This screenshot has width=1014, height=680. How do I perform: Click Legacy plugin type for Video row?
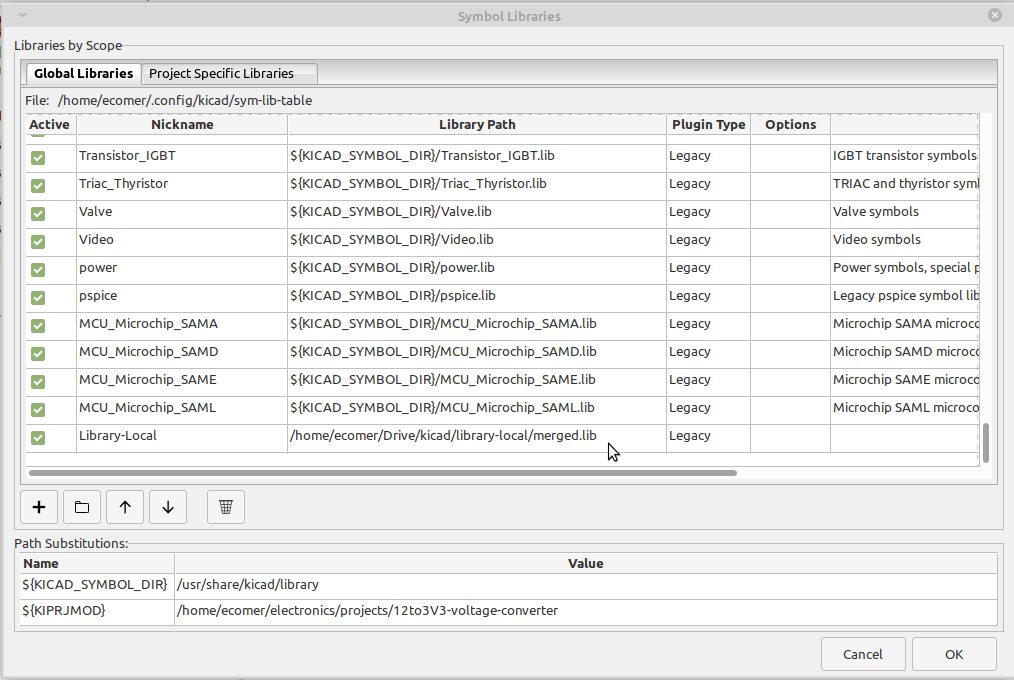point(709,242)
